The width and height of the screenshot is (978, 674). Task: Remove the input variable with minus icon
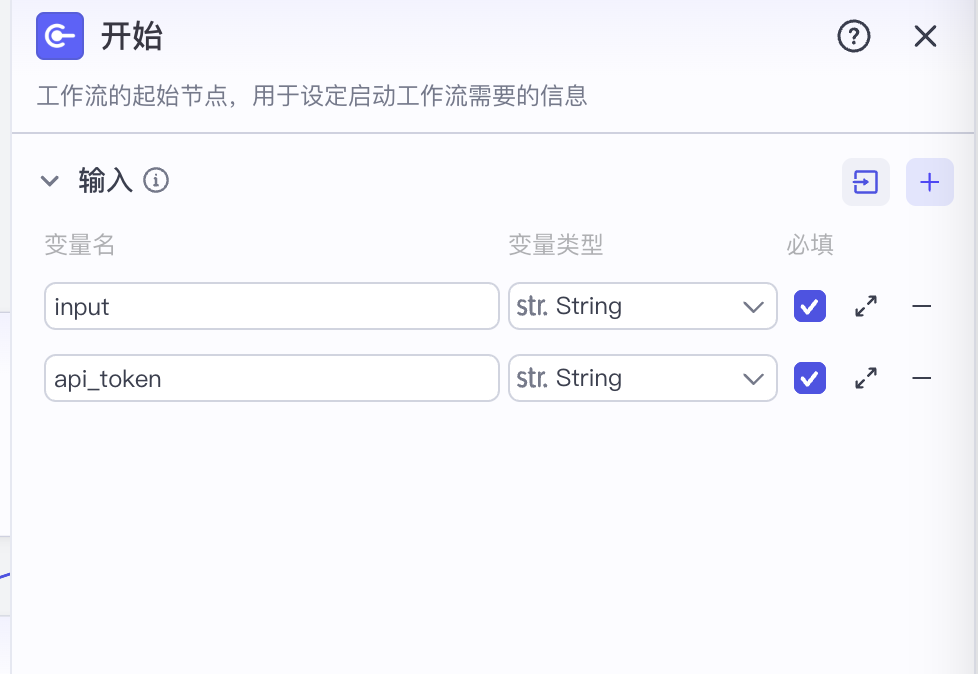(922, 306)
